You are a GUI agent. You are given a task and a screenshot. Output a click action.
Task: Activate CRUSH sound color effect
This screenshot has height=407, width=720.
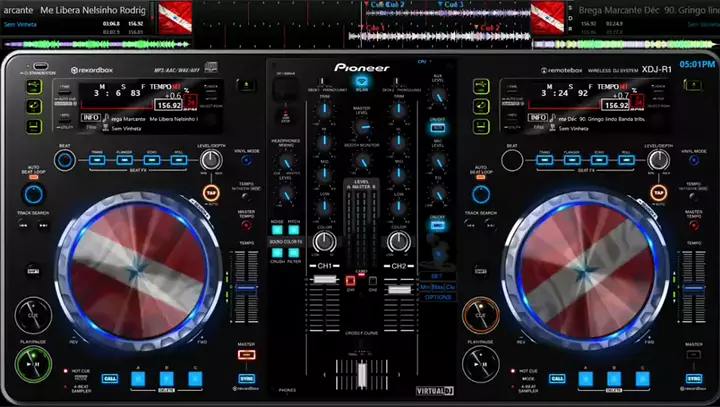277,253
